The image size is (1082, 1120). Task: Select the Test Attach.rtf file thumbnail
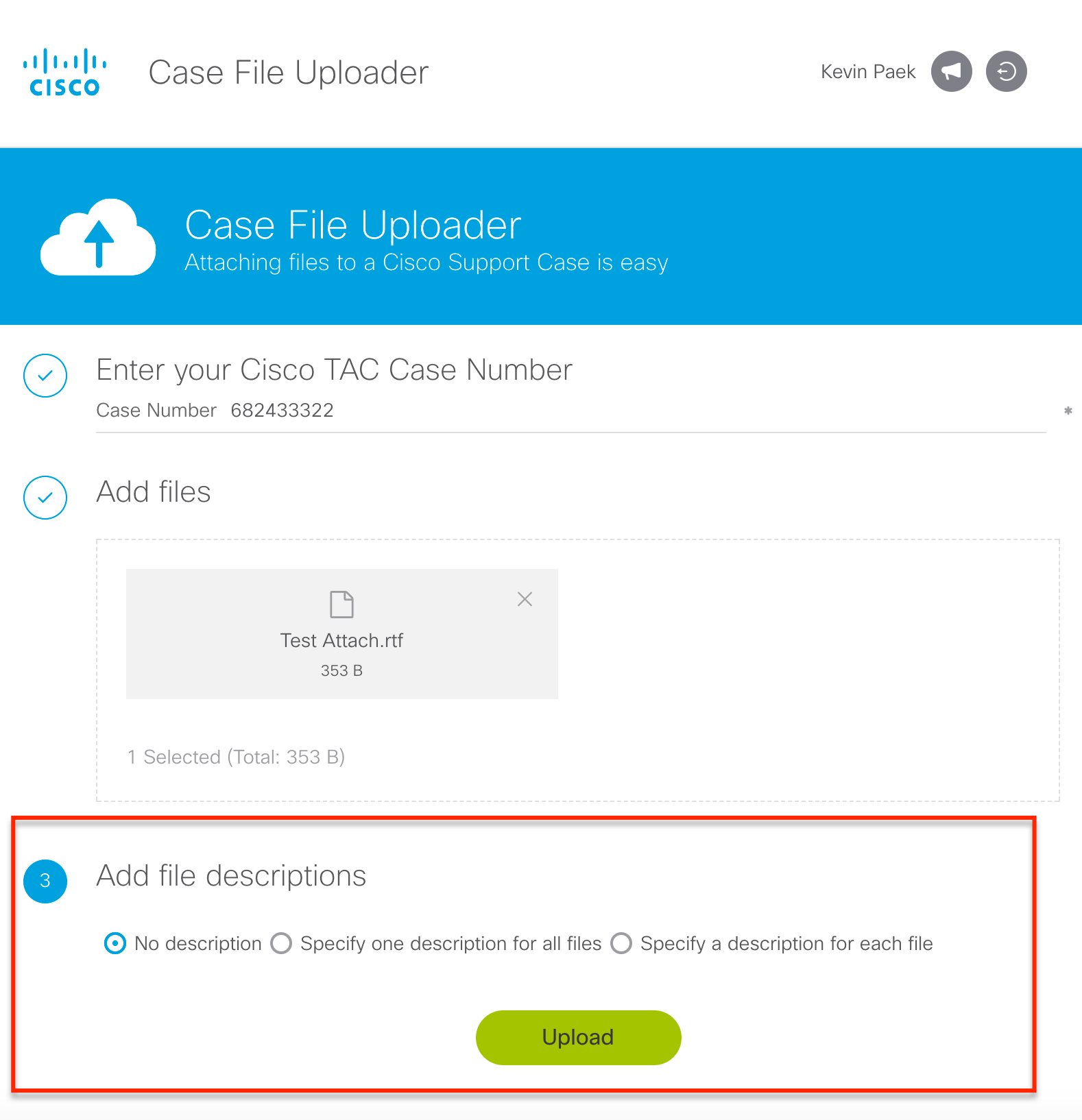341,634
